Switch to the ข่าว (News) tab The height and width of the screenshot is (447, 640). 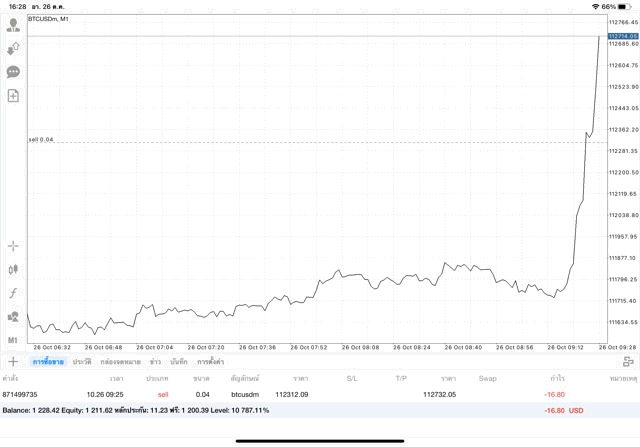155,361
